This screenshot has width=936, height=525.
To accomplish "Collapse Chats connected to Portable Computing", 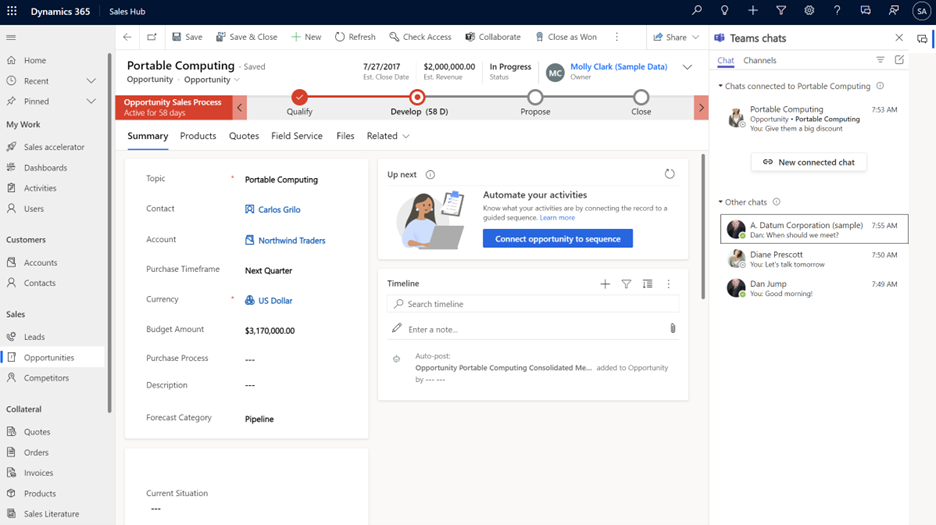I will pyautogui.click(x=721, y=86).
